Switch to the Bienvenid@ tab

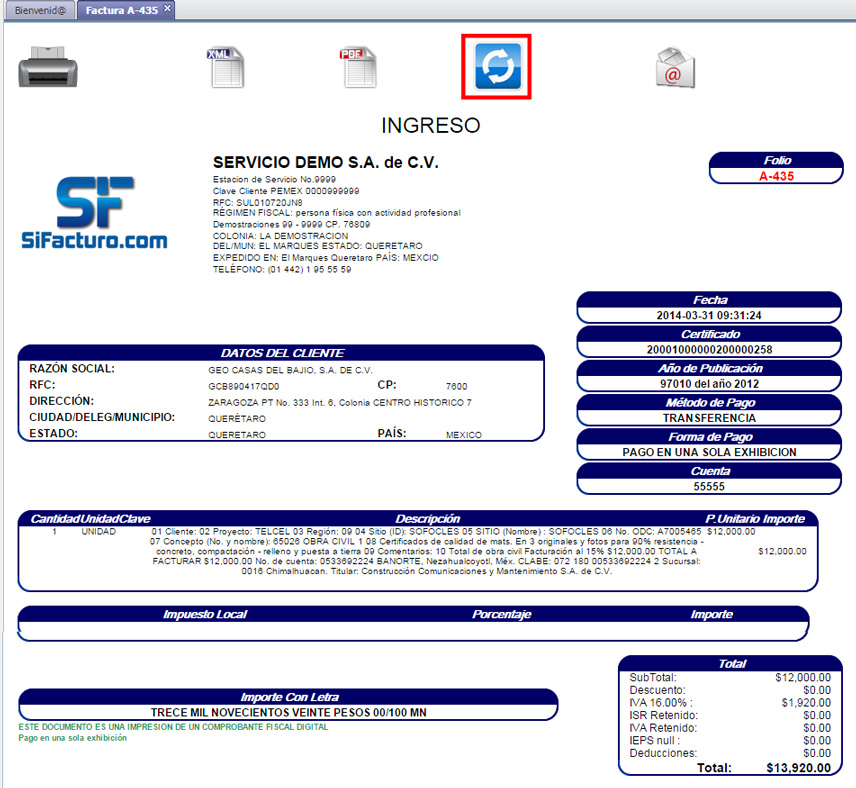(x=40, y=10)
